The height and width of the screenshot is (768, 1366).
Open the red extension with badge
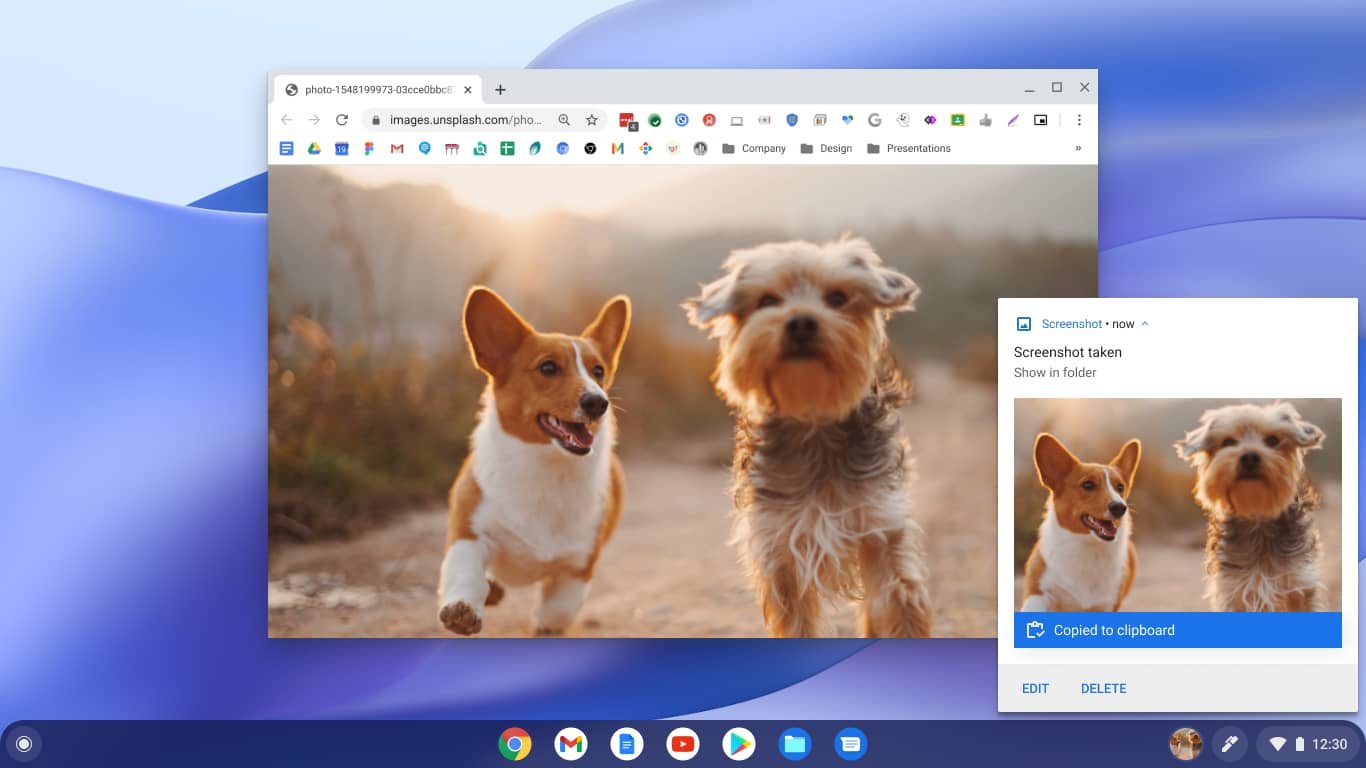(628, 121)
